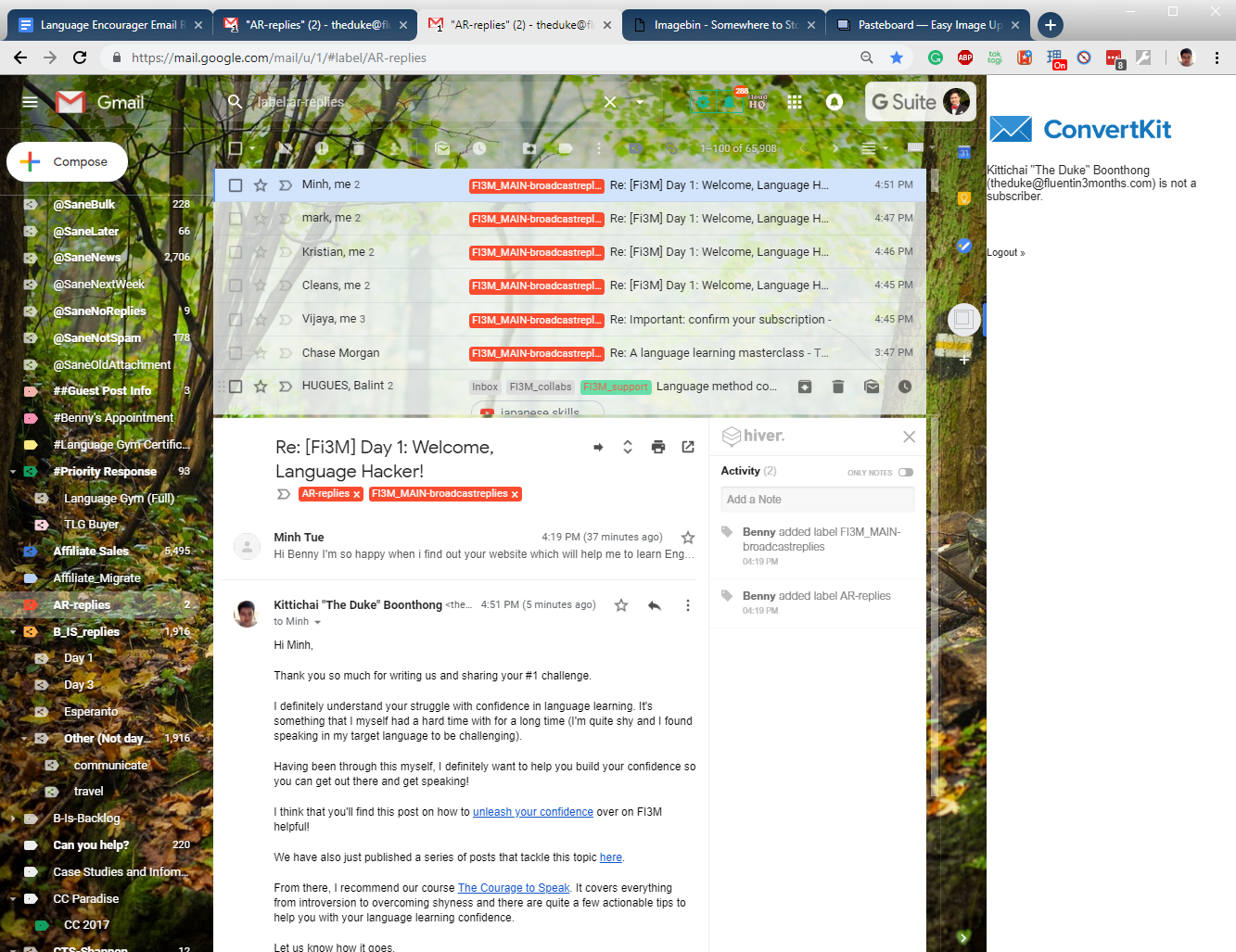Image resolution: width=1236 pixels, height=952 pixels.
Task: Open the Google Keep side panel icon
Action: (x=964, y=198)
